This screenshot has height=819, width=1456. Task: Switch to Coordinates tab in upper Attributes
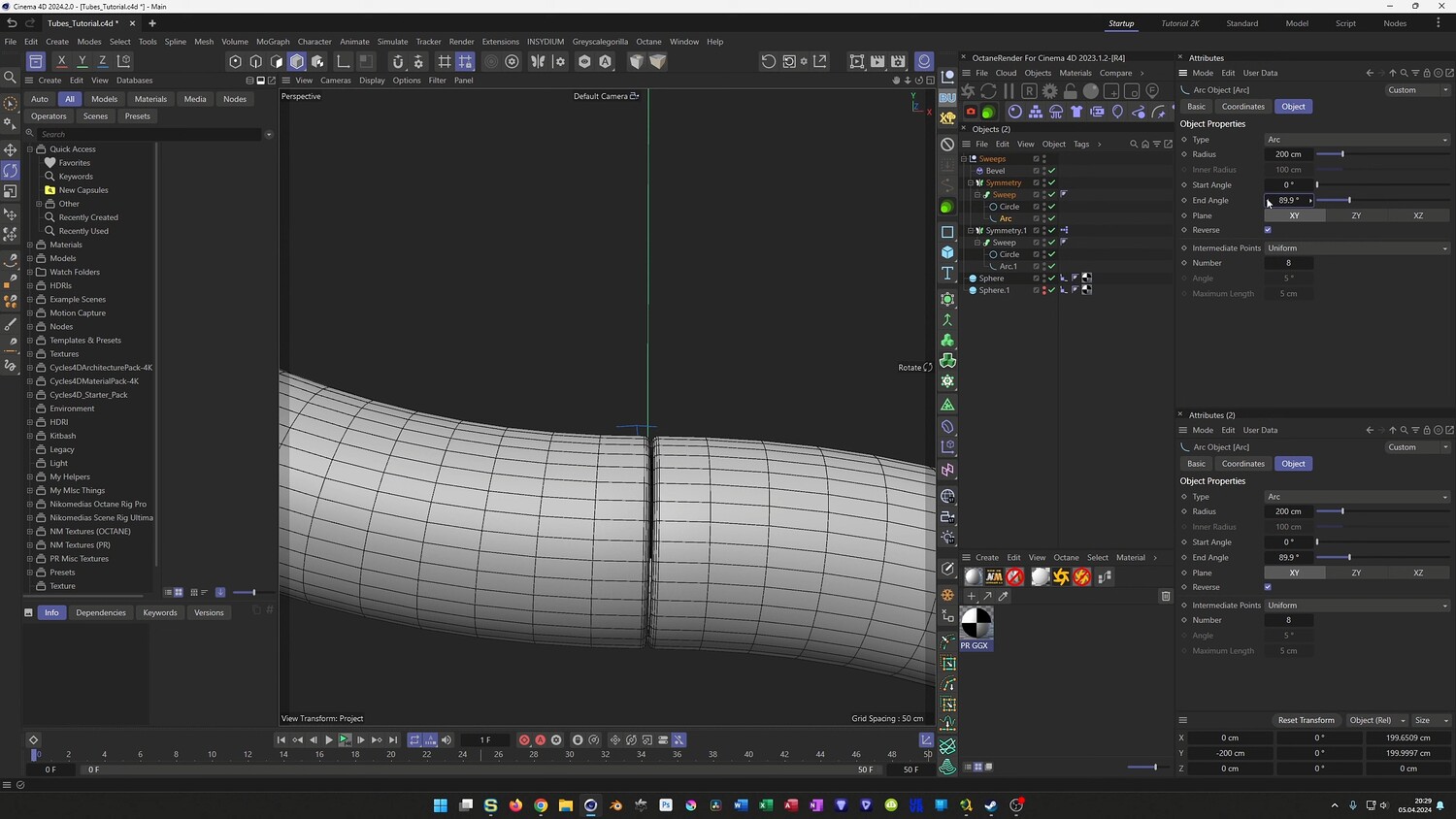(1242, 107)
